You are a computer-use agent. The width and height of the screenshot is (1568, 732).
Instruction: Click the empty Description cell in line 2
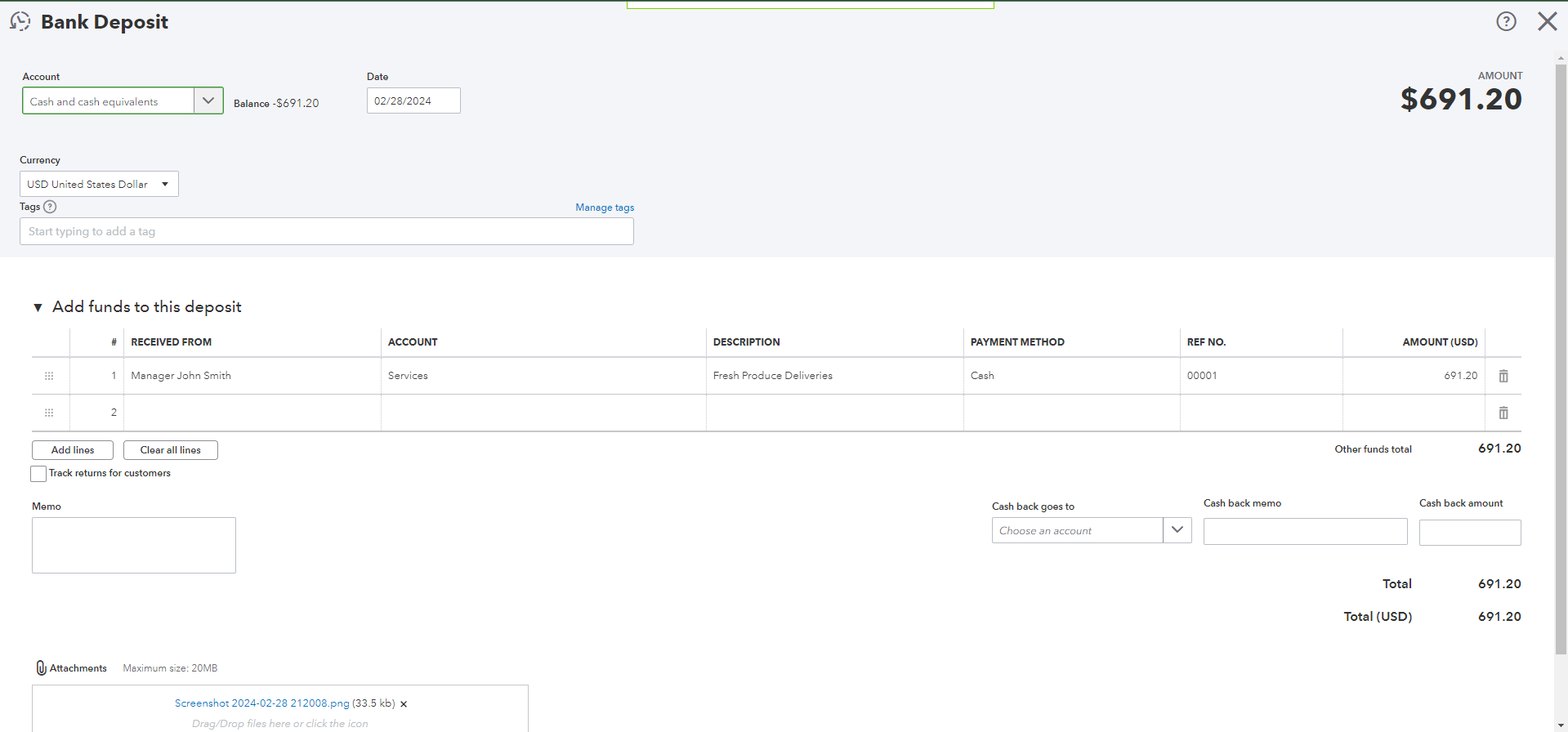[835, 413]
